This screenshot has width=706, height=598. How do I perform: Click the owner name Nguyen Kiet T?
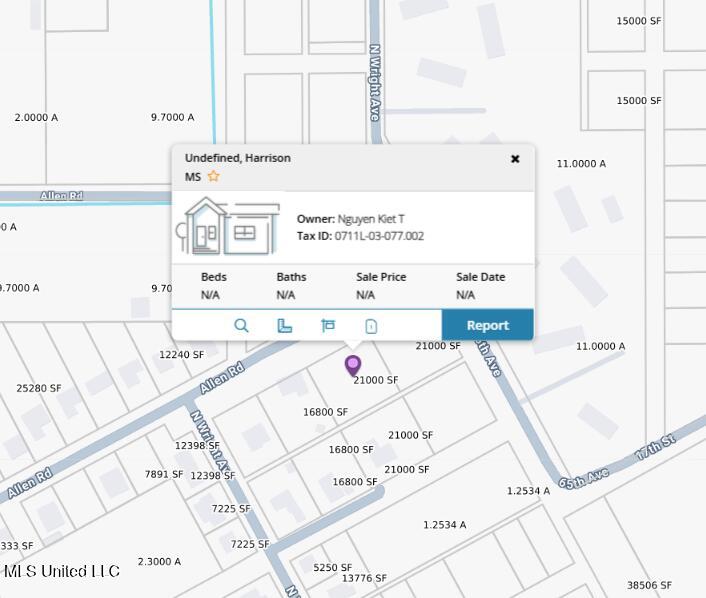coord(370,219)
